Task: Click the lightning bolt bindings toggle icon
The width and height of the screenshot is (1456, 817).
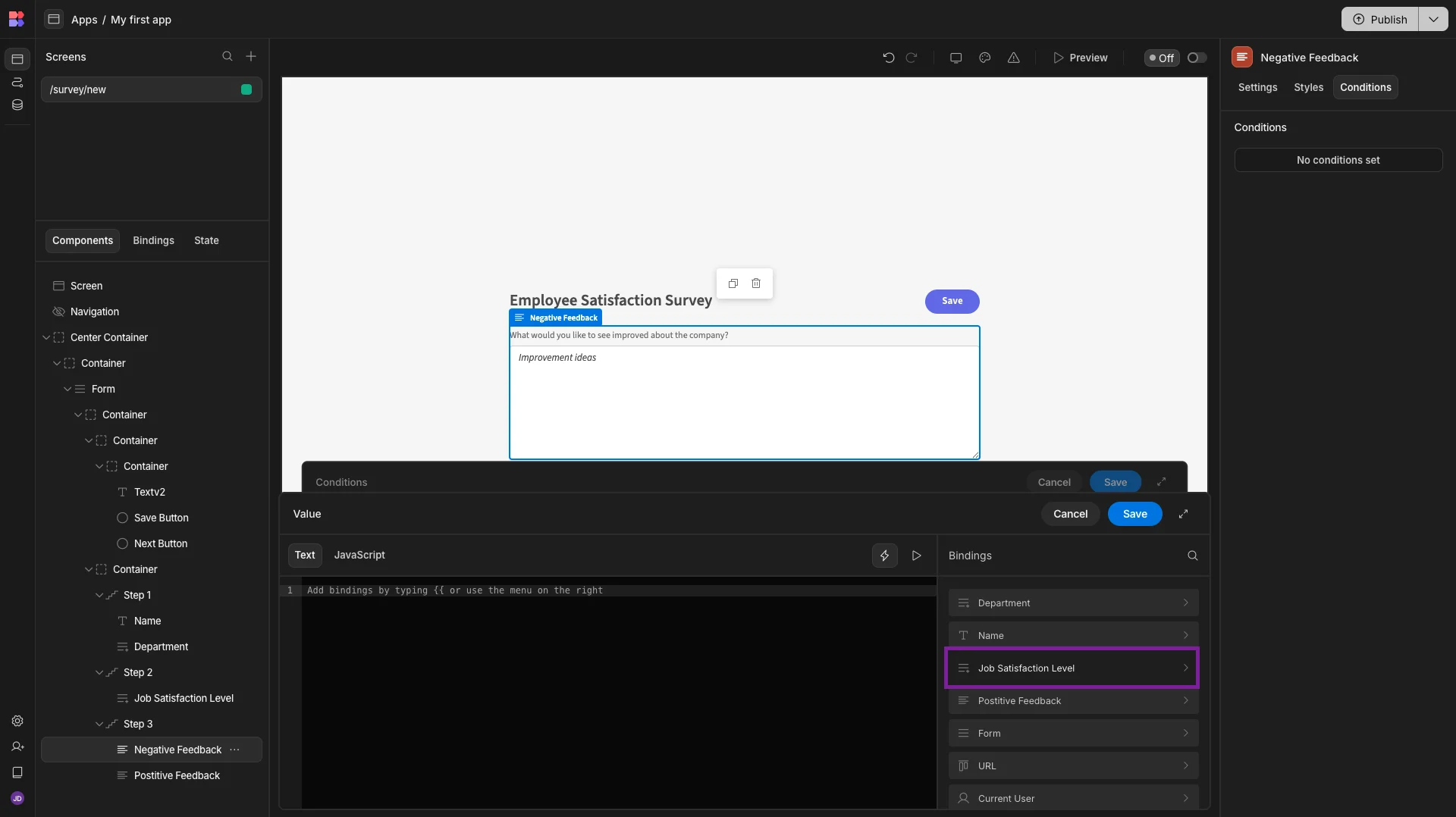Action: point(885,556)
